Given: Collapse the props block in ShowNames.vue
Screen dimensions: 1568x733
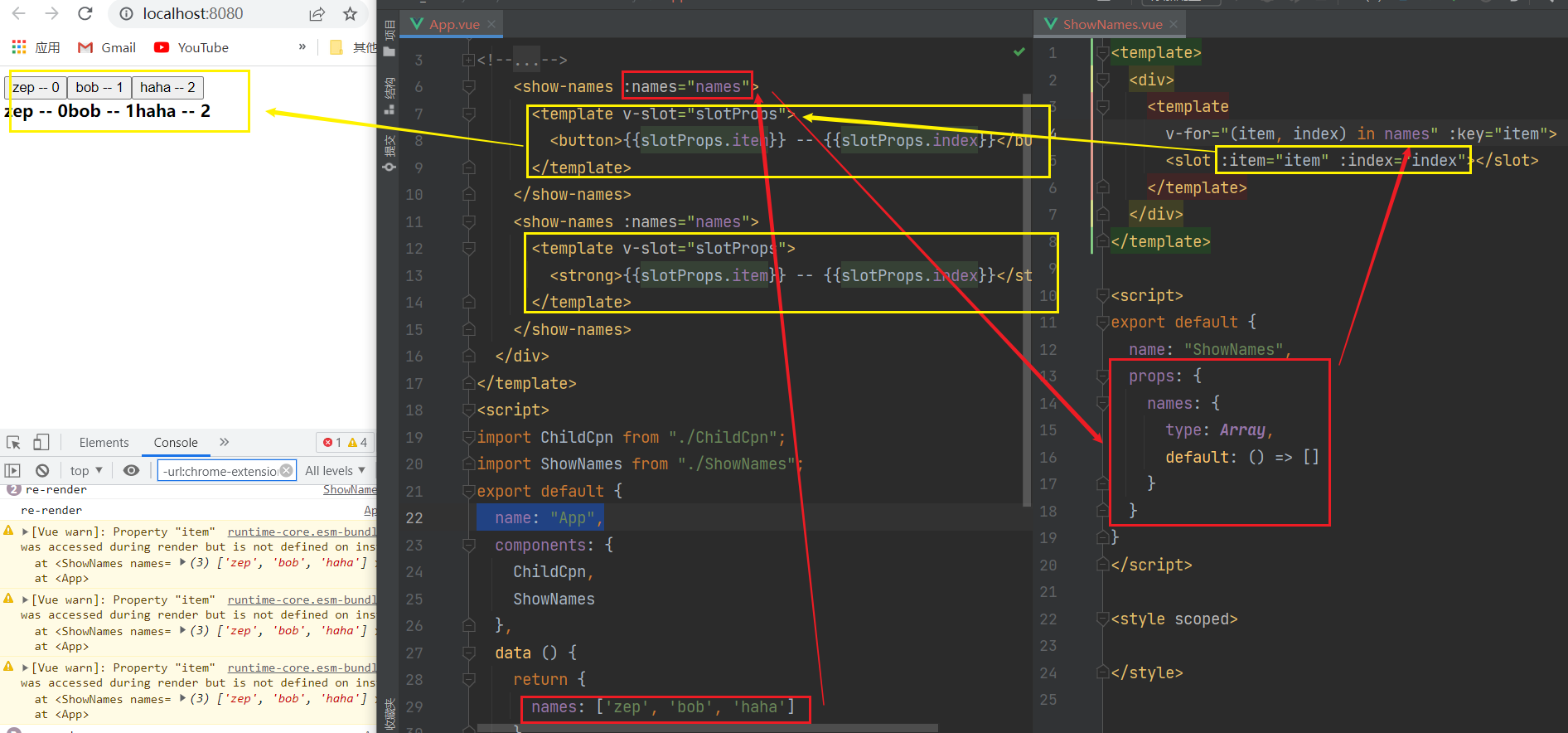Looking at the screenshot, I should 1102,376.
